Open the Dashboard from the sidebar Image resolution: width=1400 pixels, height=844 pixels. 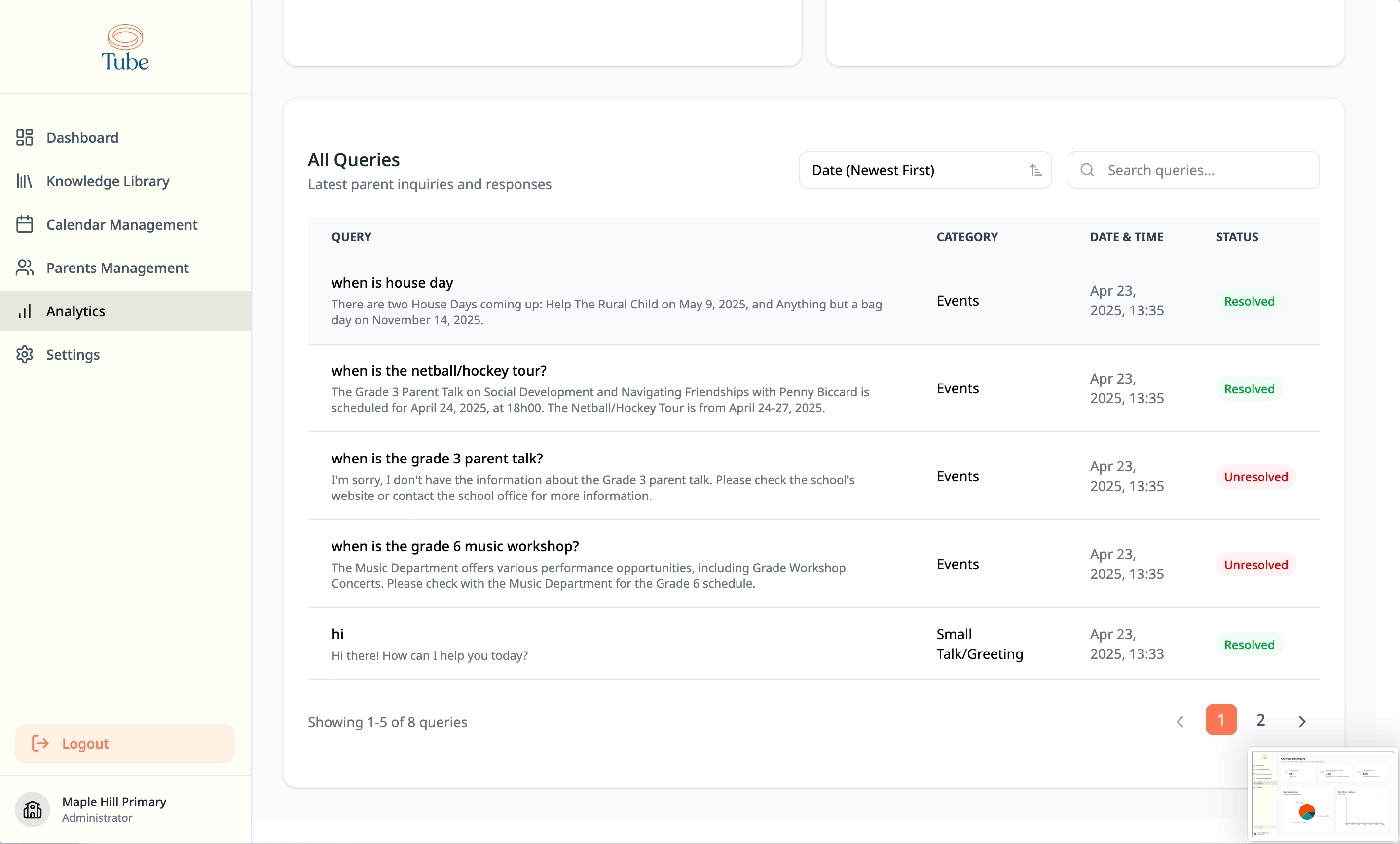pyautogui.click(x=82, y=138)
